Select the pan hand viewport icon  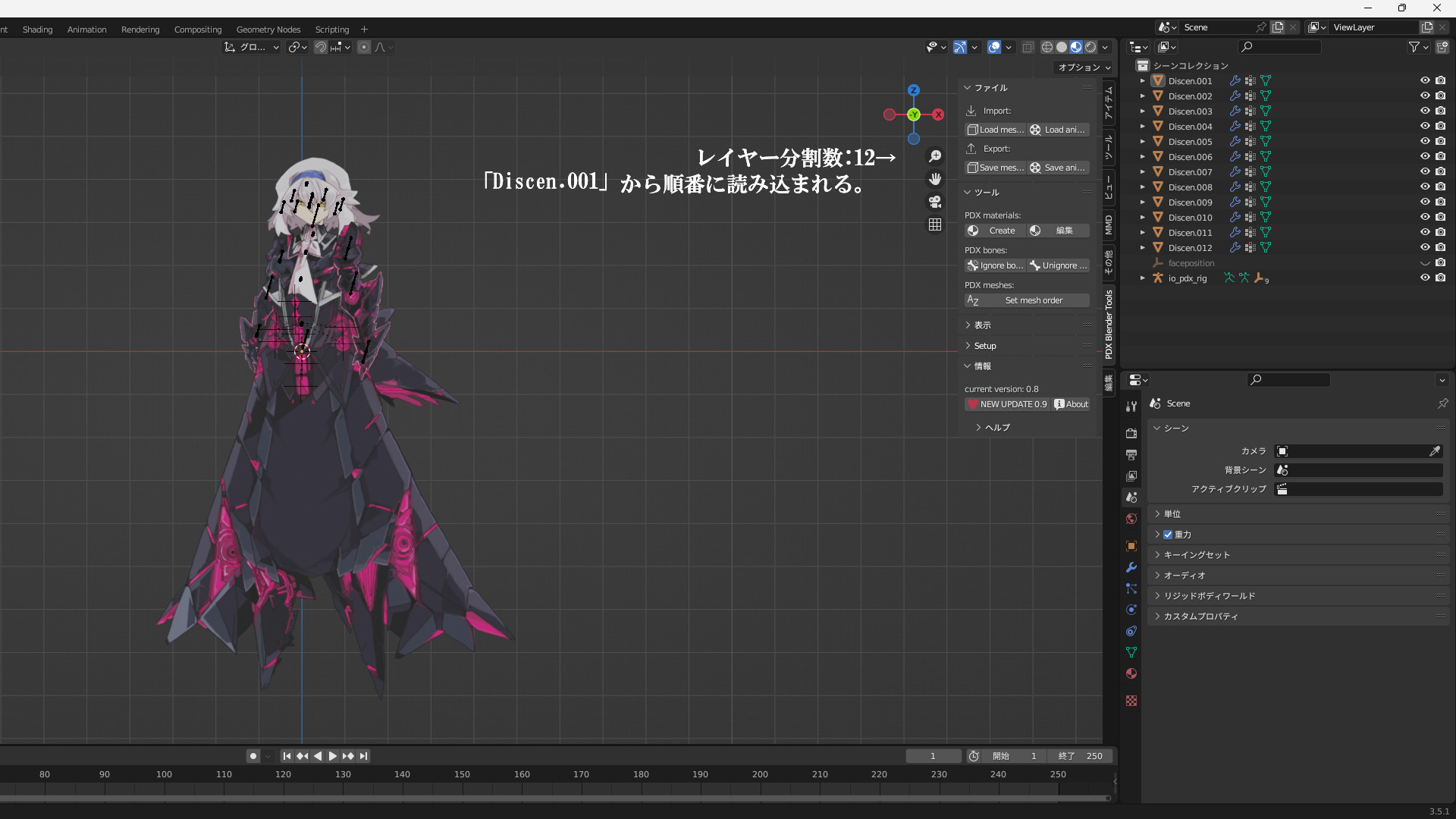[935, 179]
